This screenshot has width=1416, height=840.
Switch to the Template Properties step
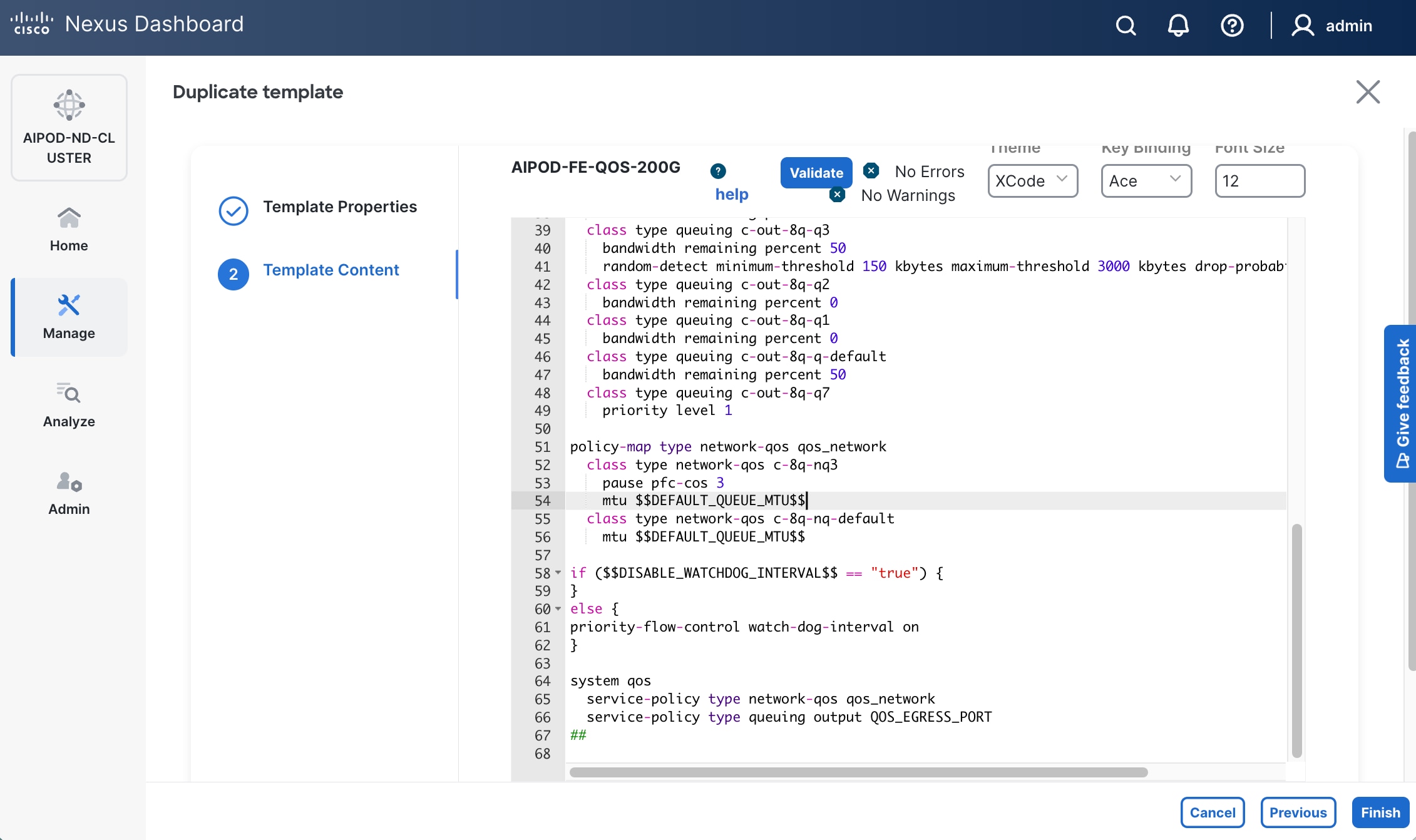tap(340, 207)
